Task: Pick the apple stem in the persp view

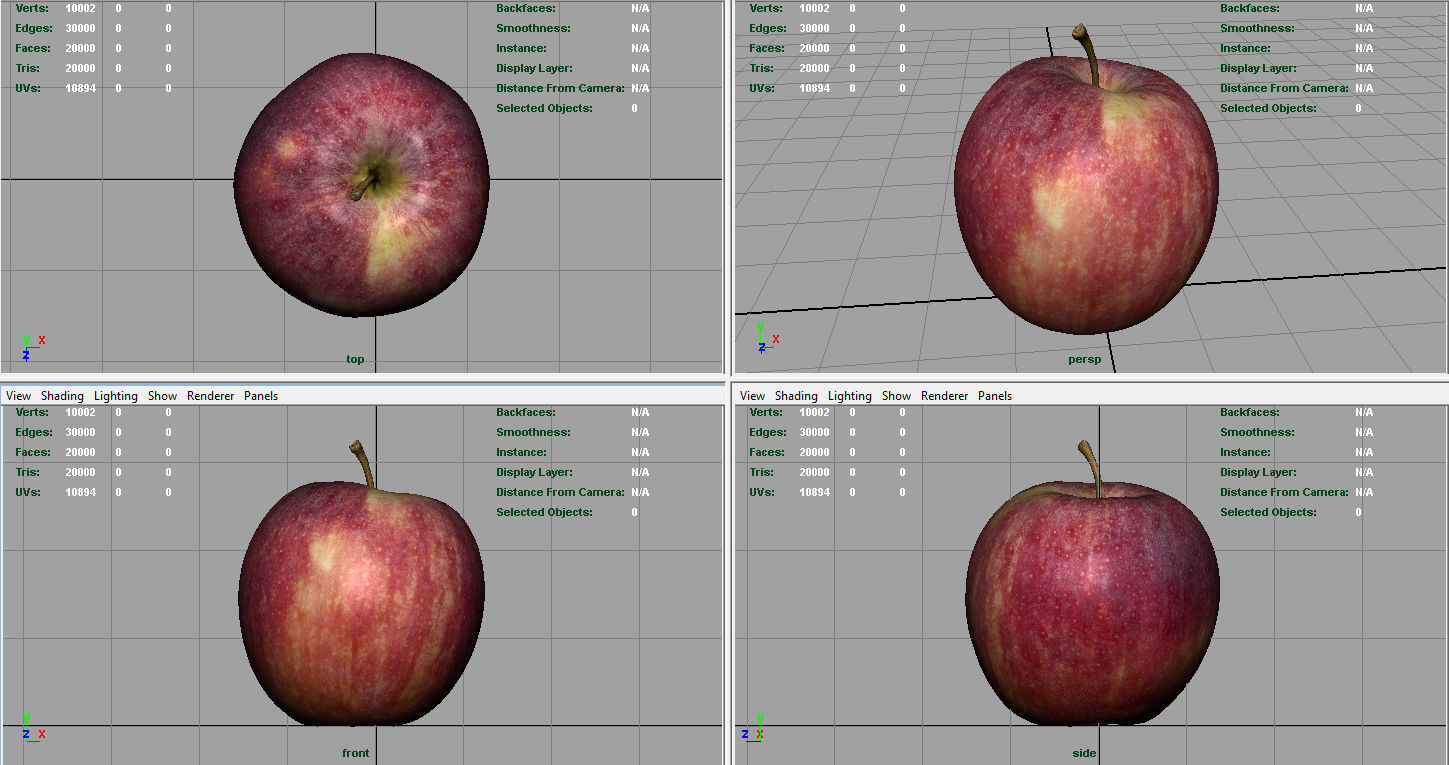Action: click(x=1089, y=55)
